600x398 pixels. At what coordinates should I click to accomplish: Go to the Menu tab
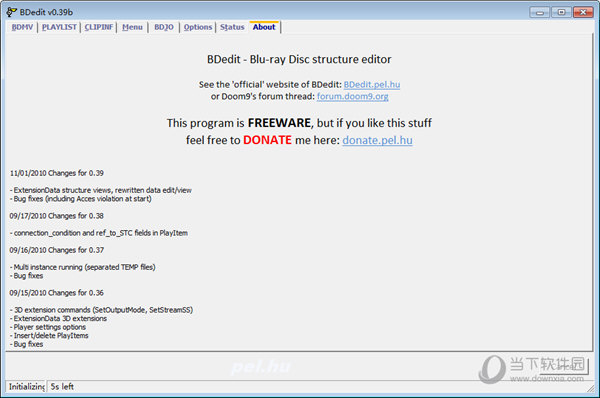pyautogui.click(x=132, y=27)
